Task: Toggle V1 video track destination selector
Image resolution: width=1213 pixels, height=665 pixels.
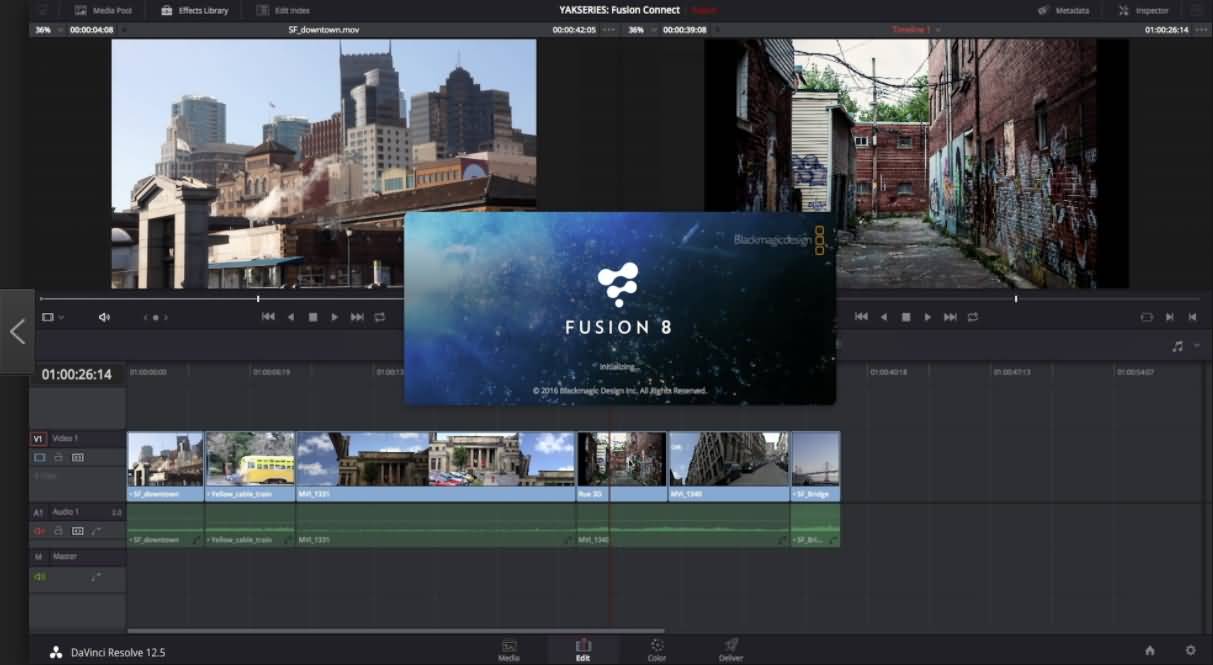Action: [x=39, y=439]
